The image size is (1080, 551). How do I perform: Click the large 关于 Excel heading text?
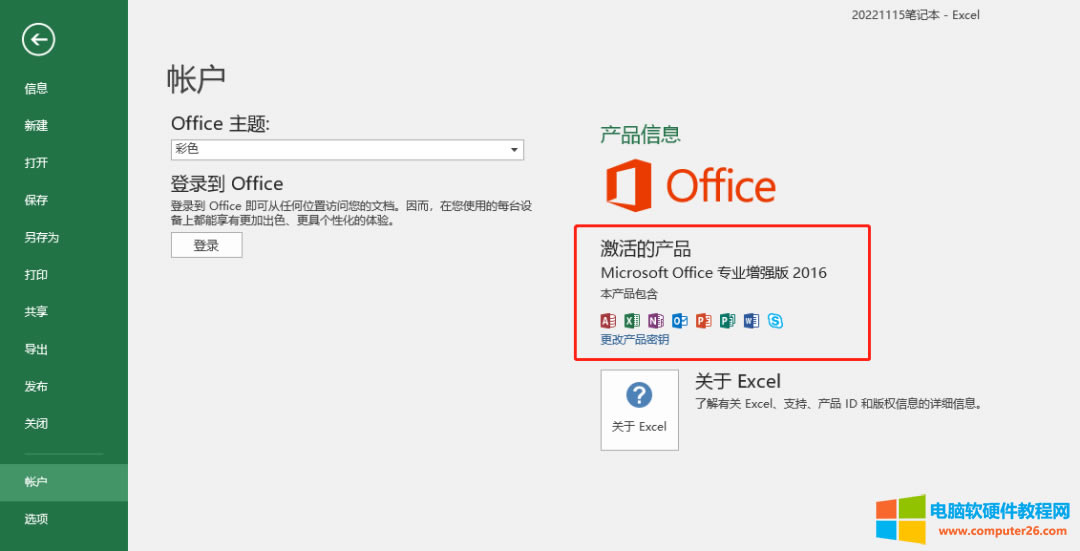738,382
